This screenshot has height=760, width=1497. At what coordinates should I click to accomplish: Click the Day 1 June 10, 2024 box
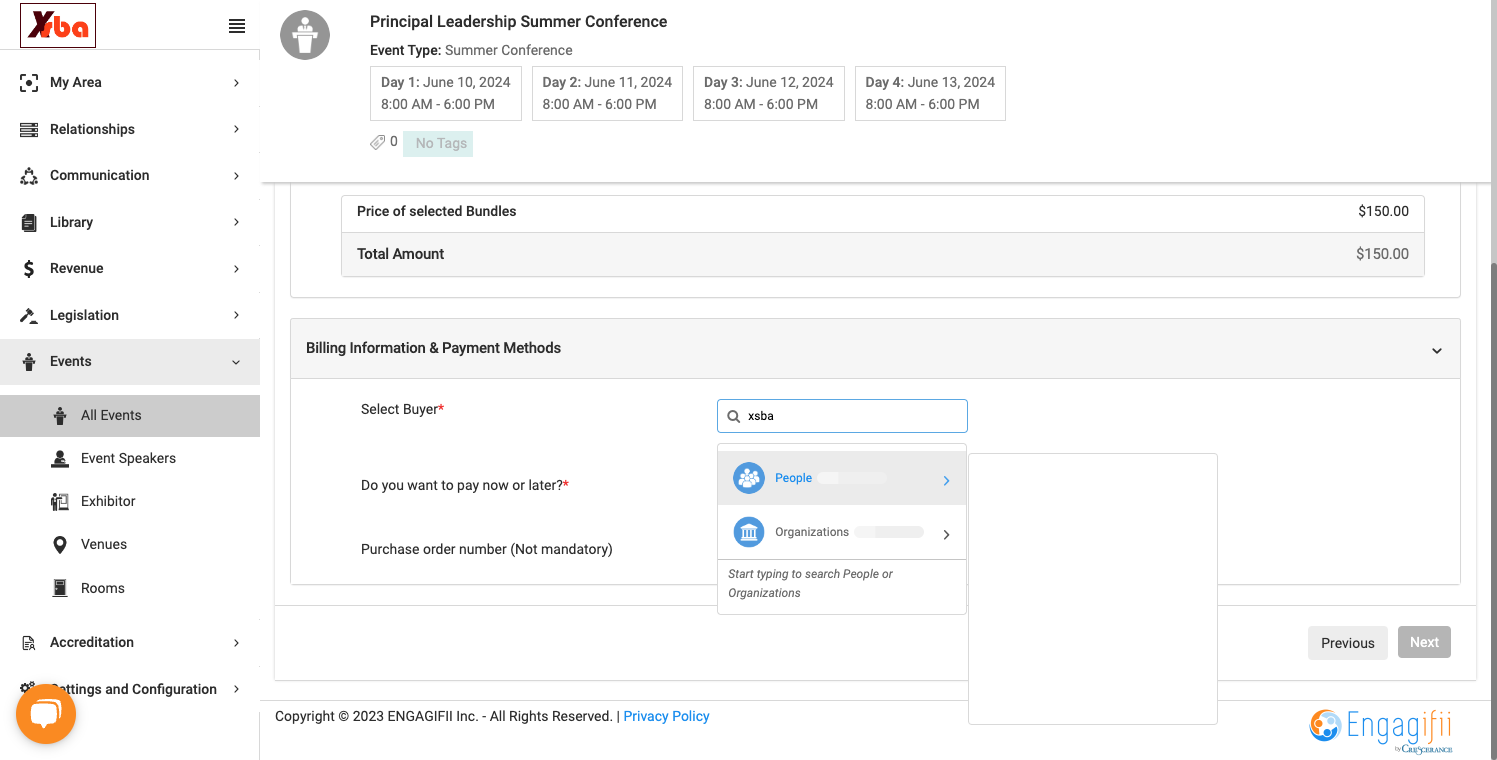tap(446, 94)
